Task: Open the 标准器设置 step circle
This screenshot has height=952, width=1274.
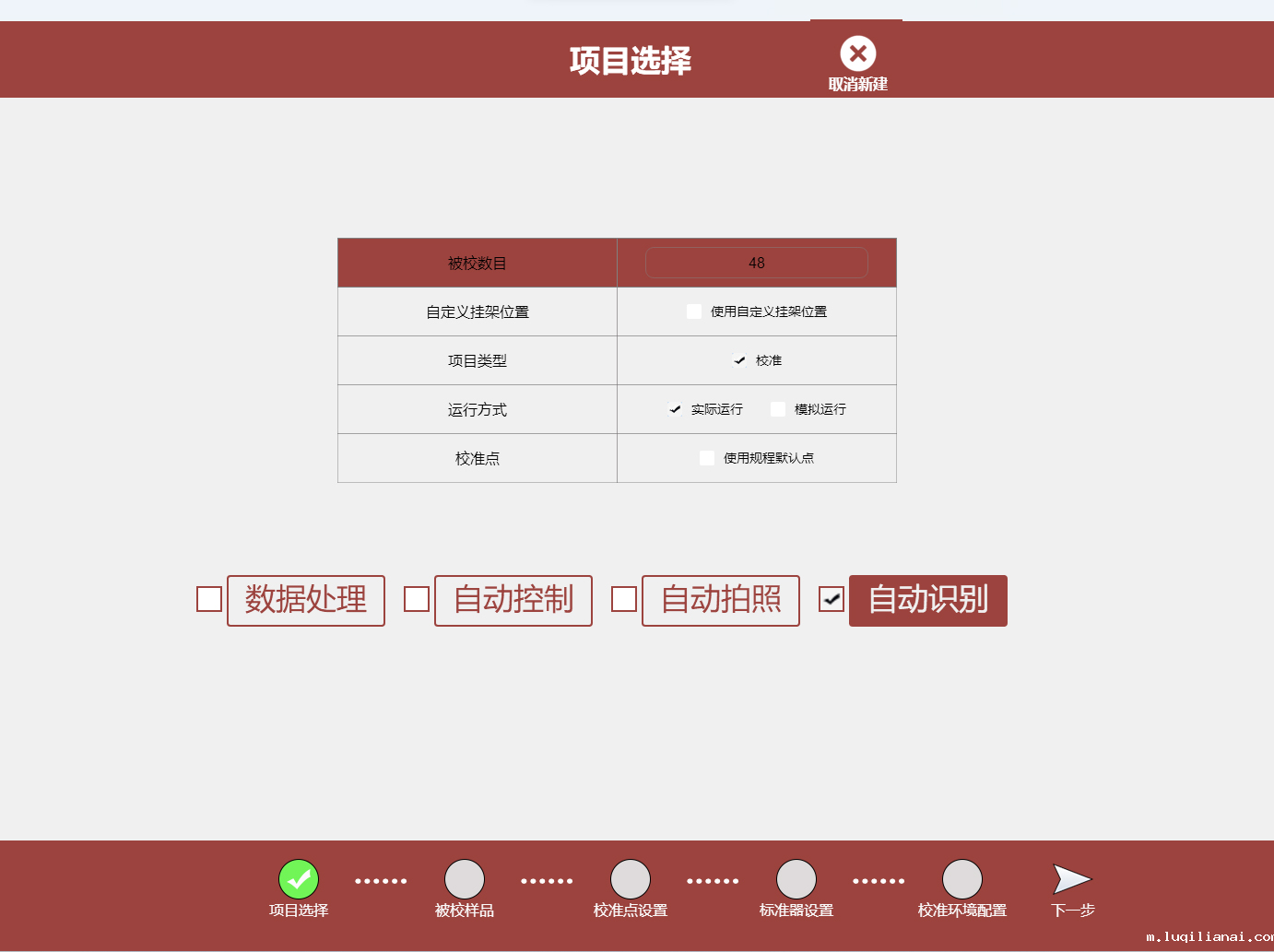Action: [x=796, y=879]
